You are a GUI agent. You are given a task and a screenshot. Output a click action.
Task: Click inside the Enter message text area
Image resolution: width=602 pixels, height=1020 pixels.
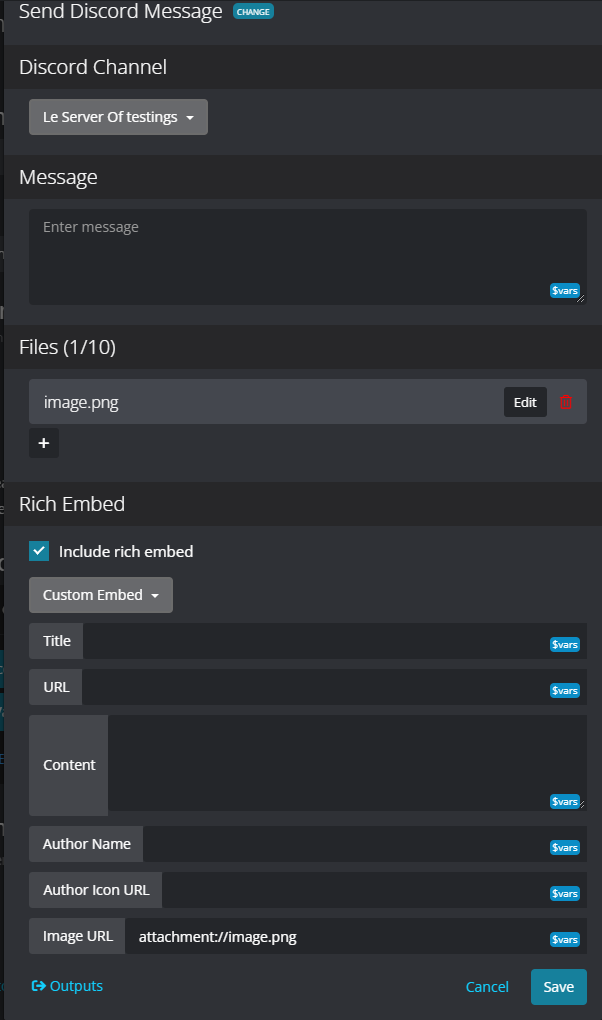click(300, 250)
